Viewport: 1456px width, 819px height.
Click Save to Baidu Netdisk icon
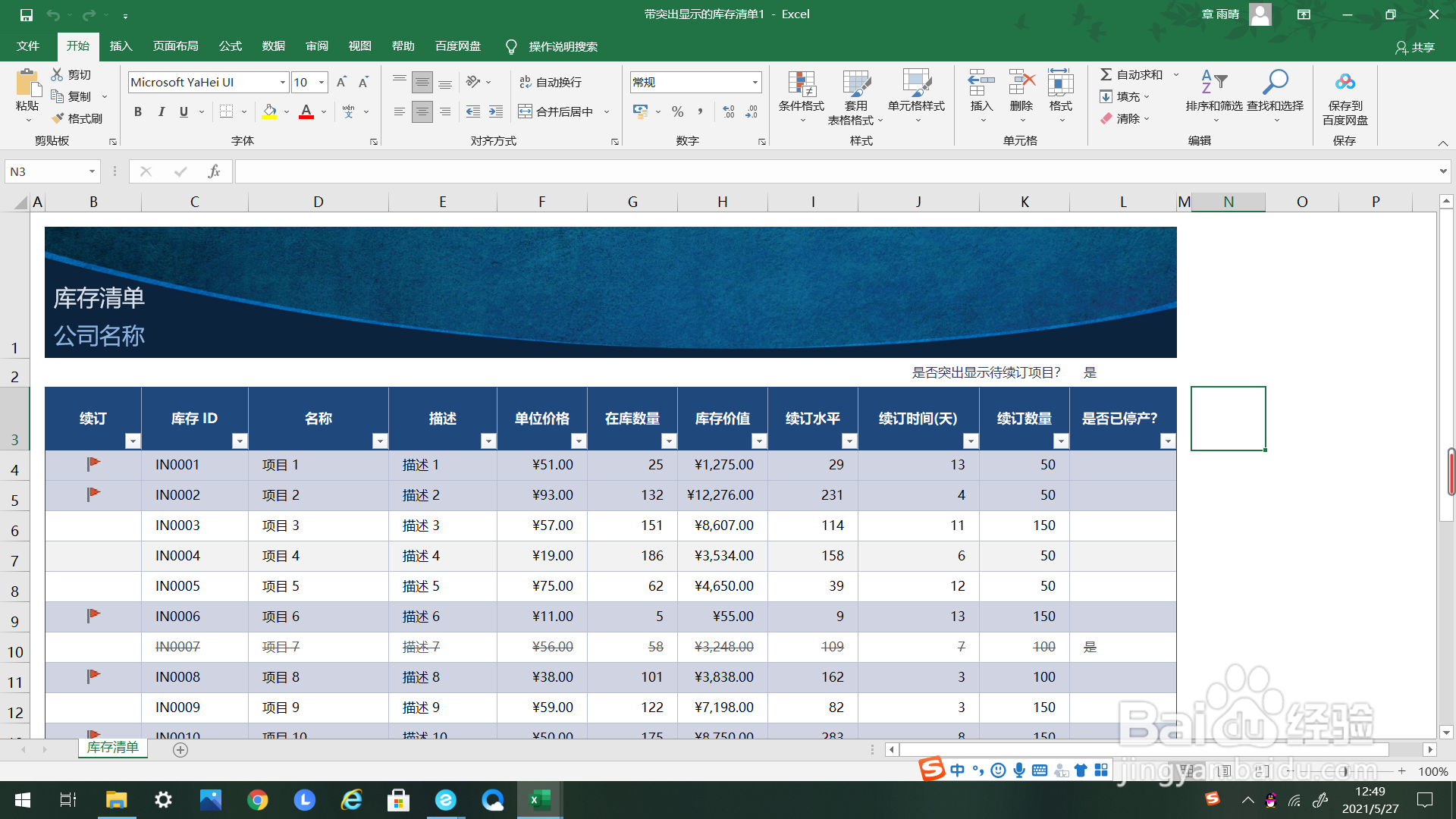click(1345, 82)
